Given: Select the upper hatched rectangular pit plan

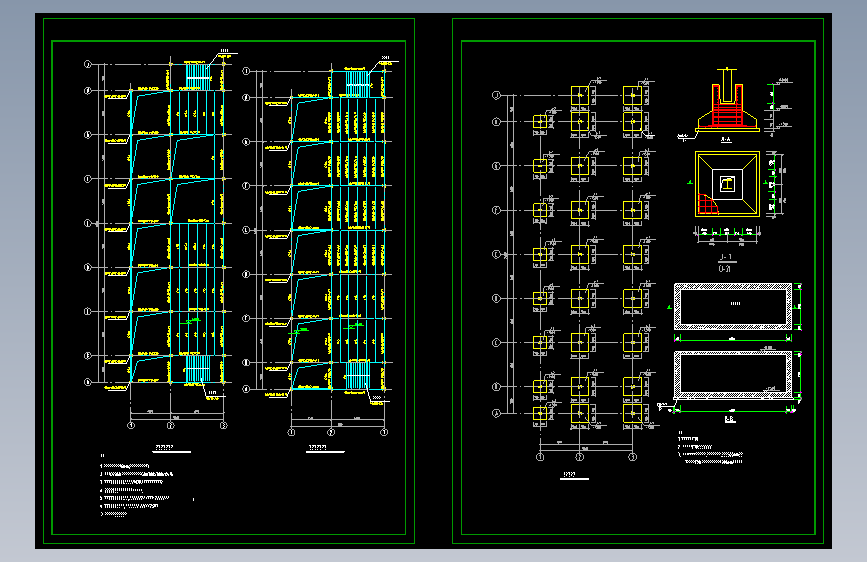Looking at the screenshot, I should [x=733, y=306].
